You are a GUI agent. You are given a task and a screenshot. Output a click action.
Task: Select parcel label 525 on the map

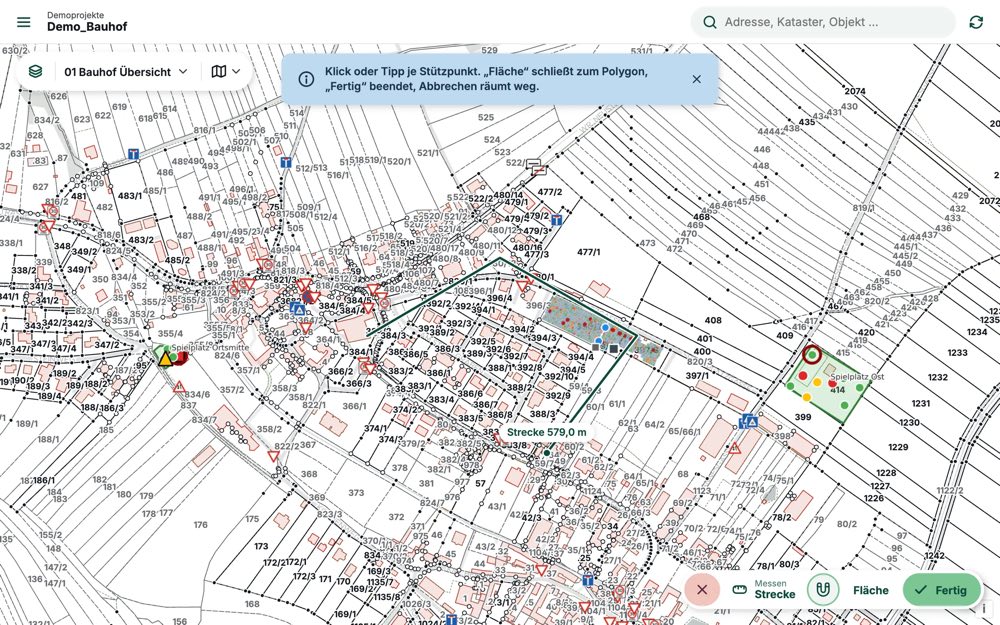tap(485, 117)
